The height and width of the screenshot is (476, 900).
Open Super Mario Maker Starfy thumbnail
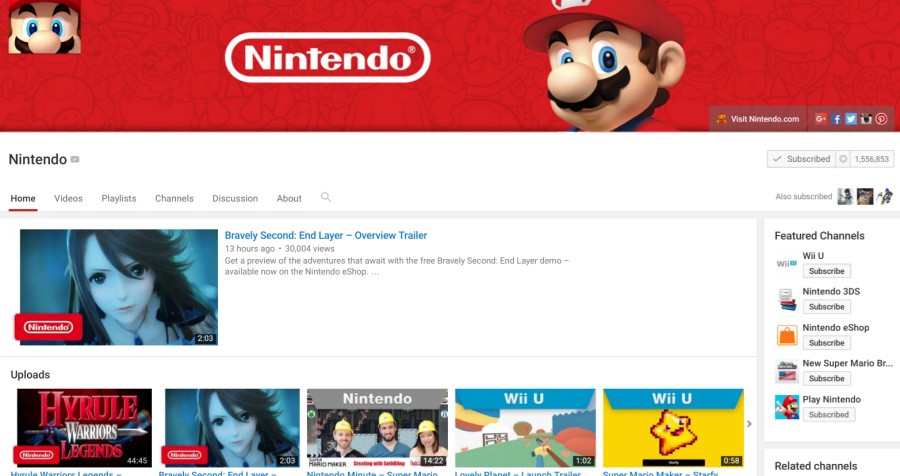[673, 428]
